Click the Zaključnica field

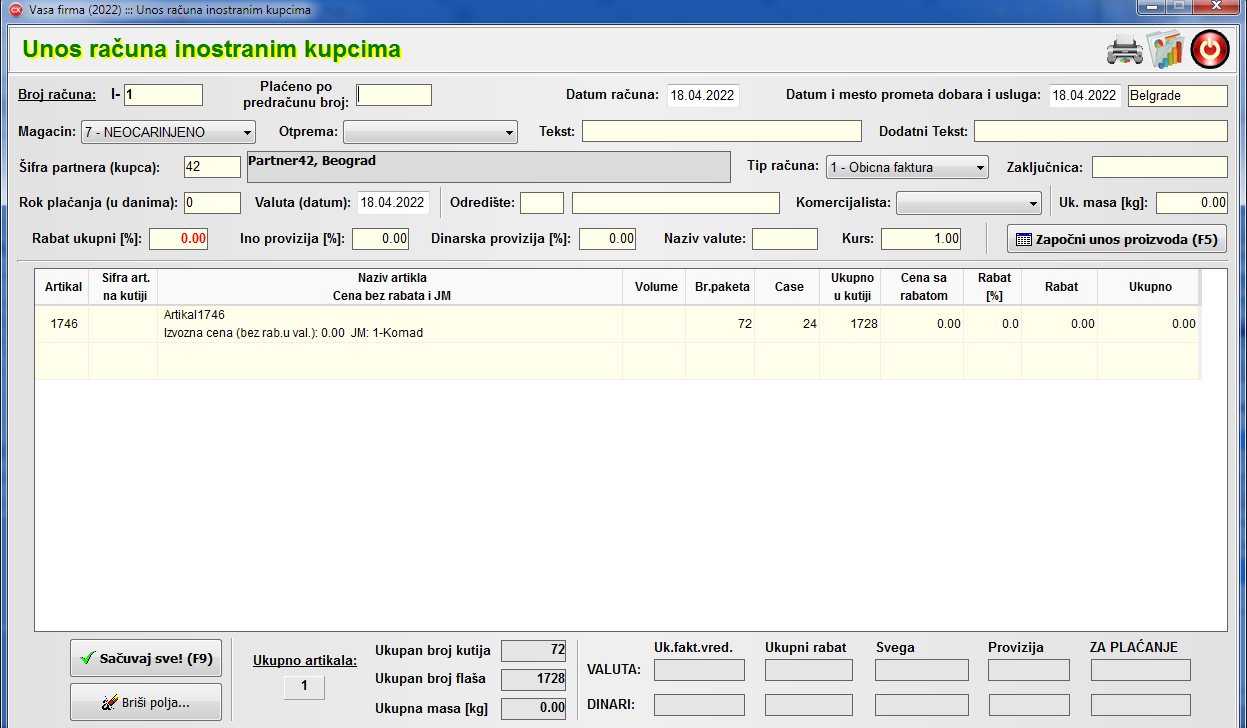point(1159,167)
